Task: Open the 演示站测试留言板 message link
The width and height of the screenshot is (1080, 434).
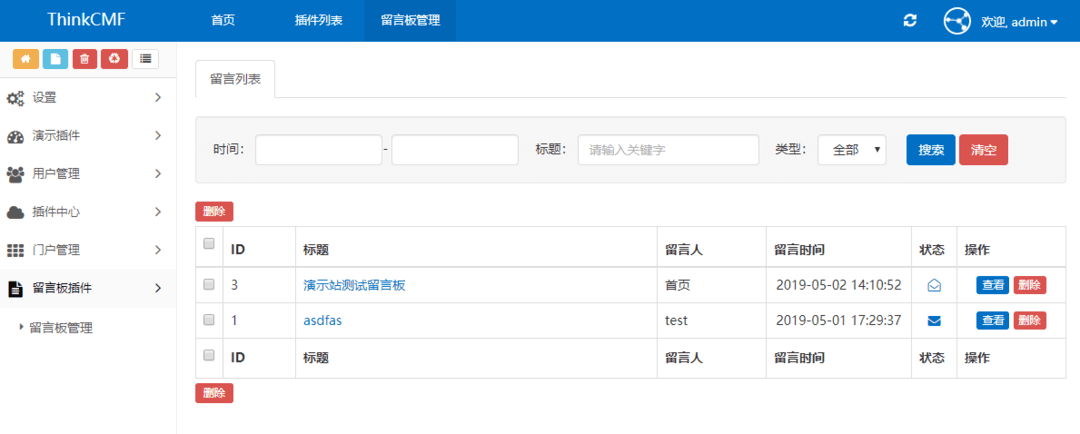Action: 354,285
